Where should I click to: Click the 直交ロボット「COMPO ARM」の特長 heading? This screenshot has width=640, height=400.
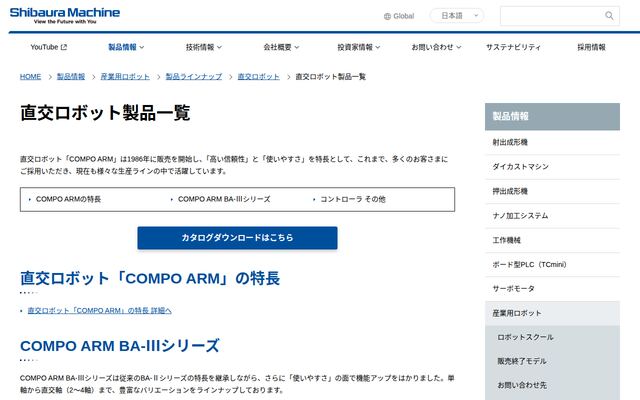tap(150, 279)
